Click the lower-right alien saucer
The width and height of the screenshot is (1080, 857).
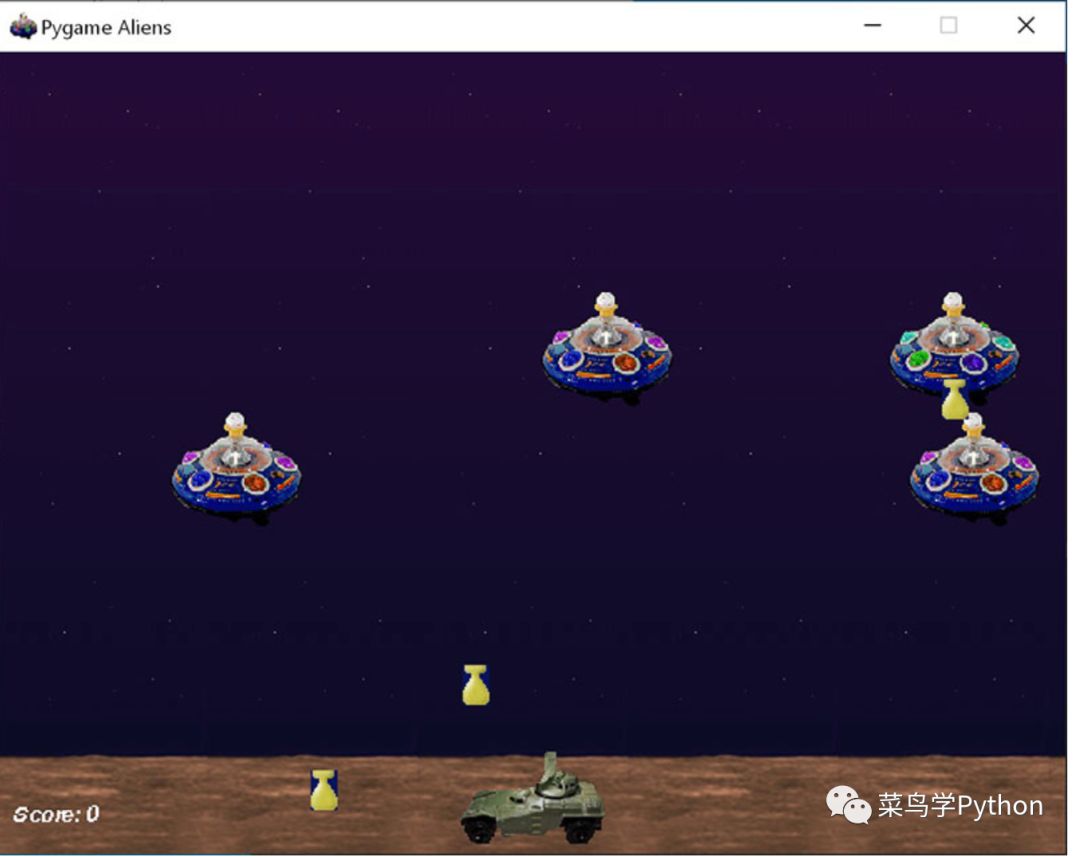[x=974, y=468]
